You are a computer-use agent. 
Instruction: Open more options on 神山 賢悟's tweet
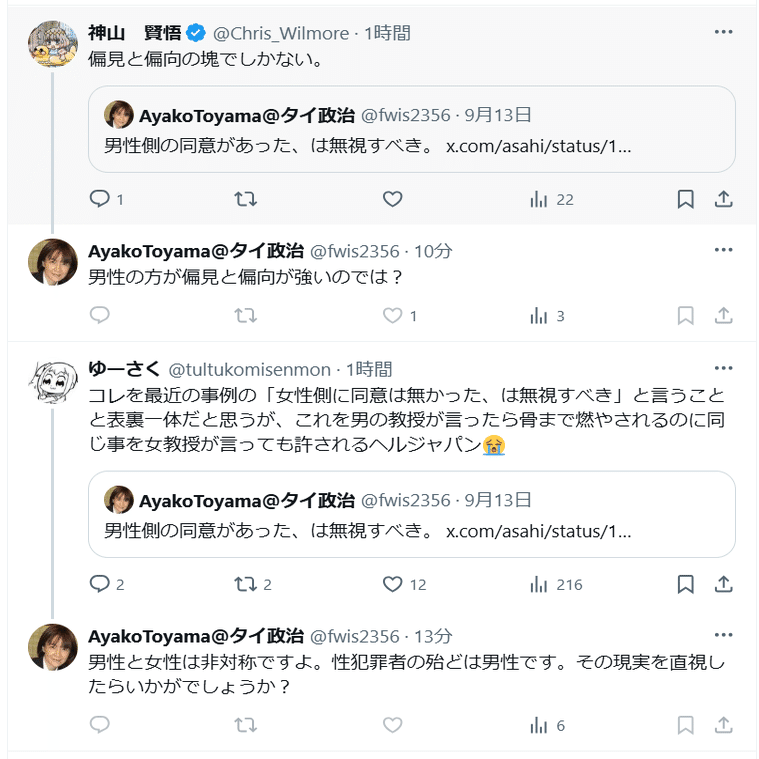(x=724, y=32)
